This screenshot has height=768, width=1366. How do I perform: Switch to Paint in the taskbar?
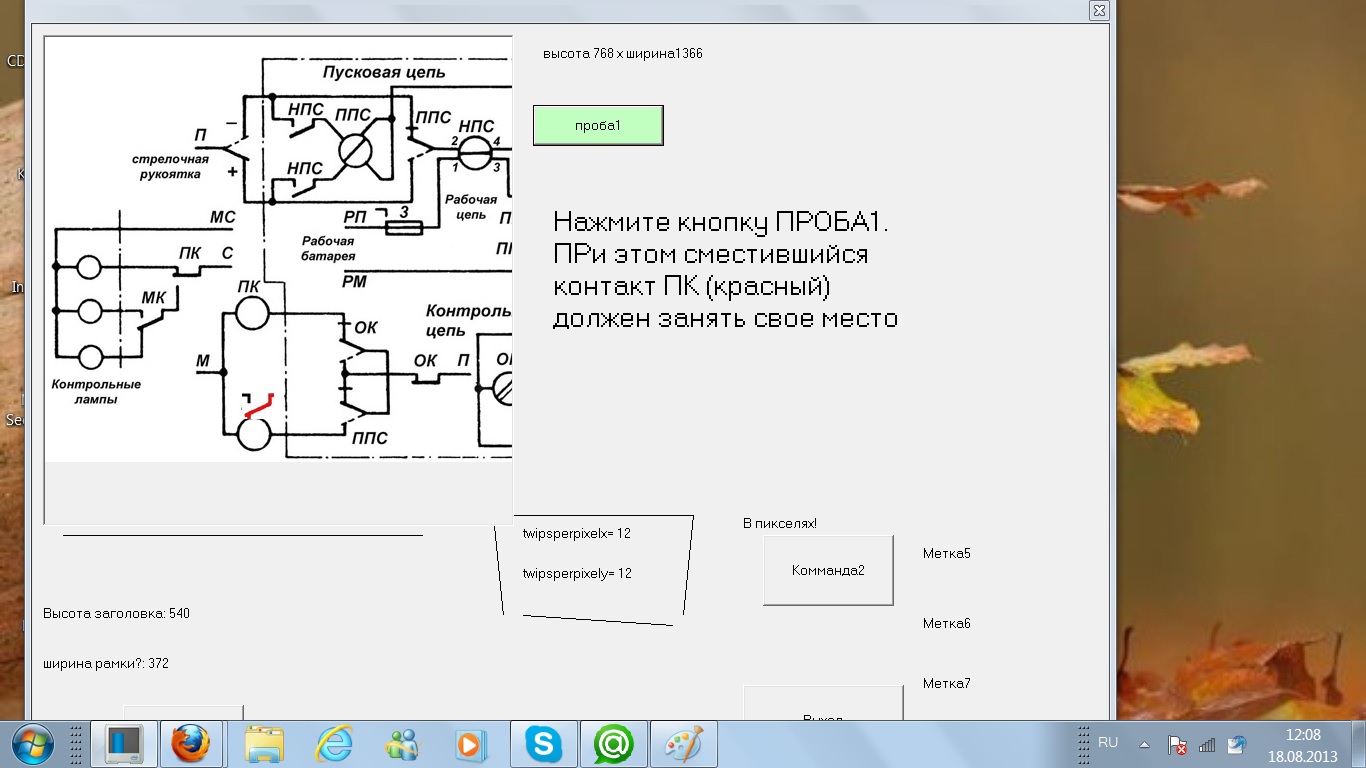(x=684, y=744)
